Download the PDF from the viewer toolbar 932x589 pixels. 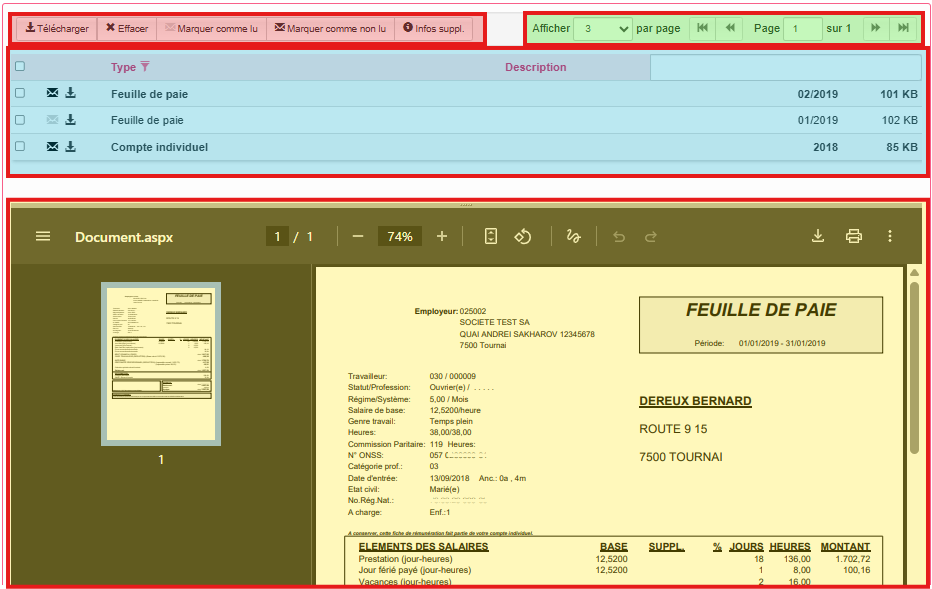[817, 237]
